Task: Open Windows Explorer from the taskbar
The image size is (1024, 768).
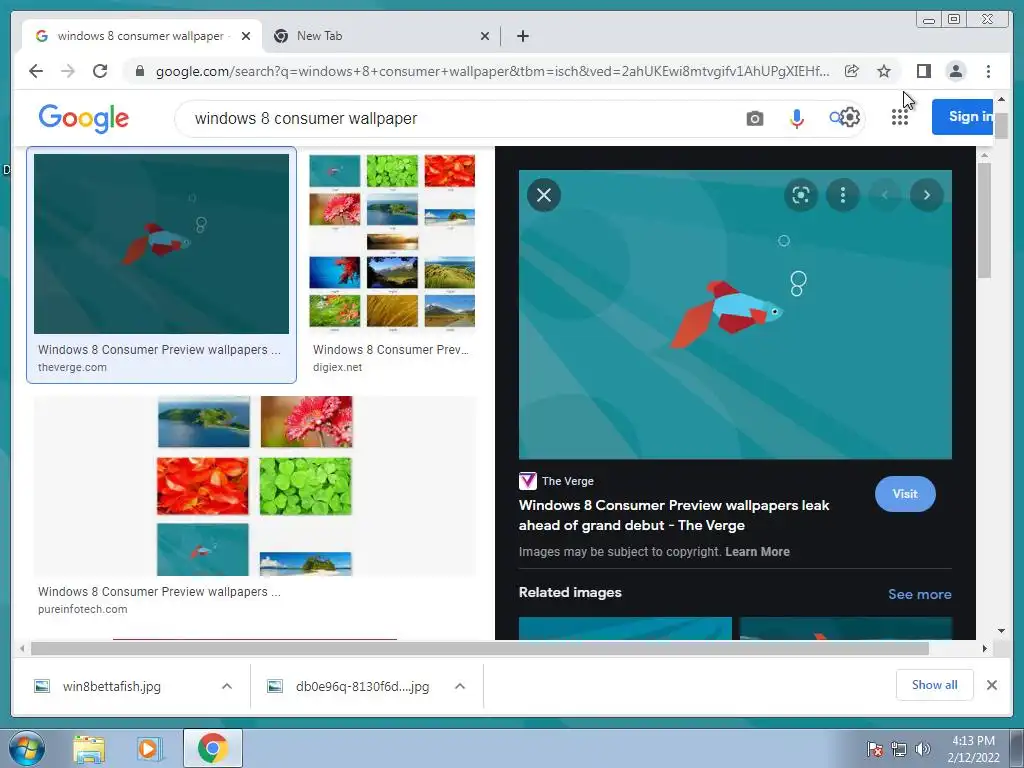Action: point(89,749)
